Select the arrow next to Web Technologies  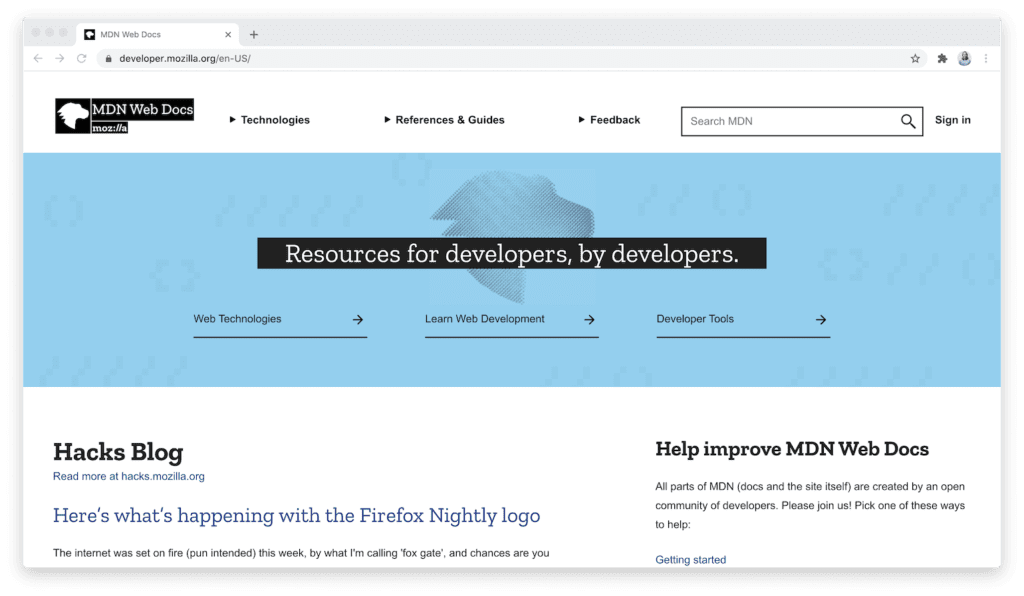pos(357,319)
